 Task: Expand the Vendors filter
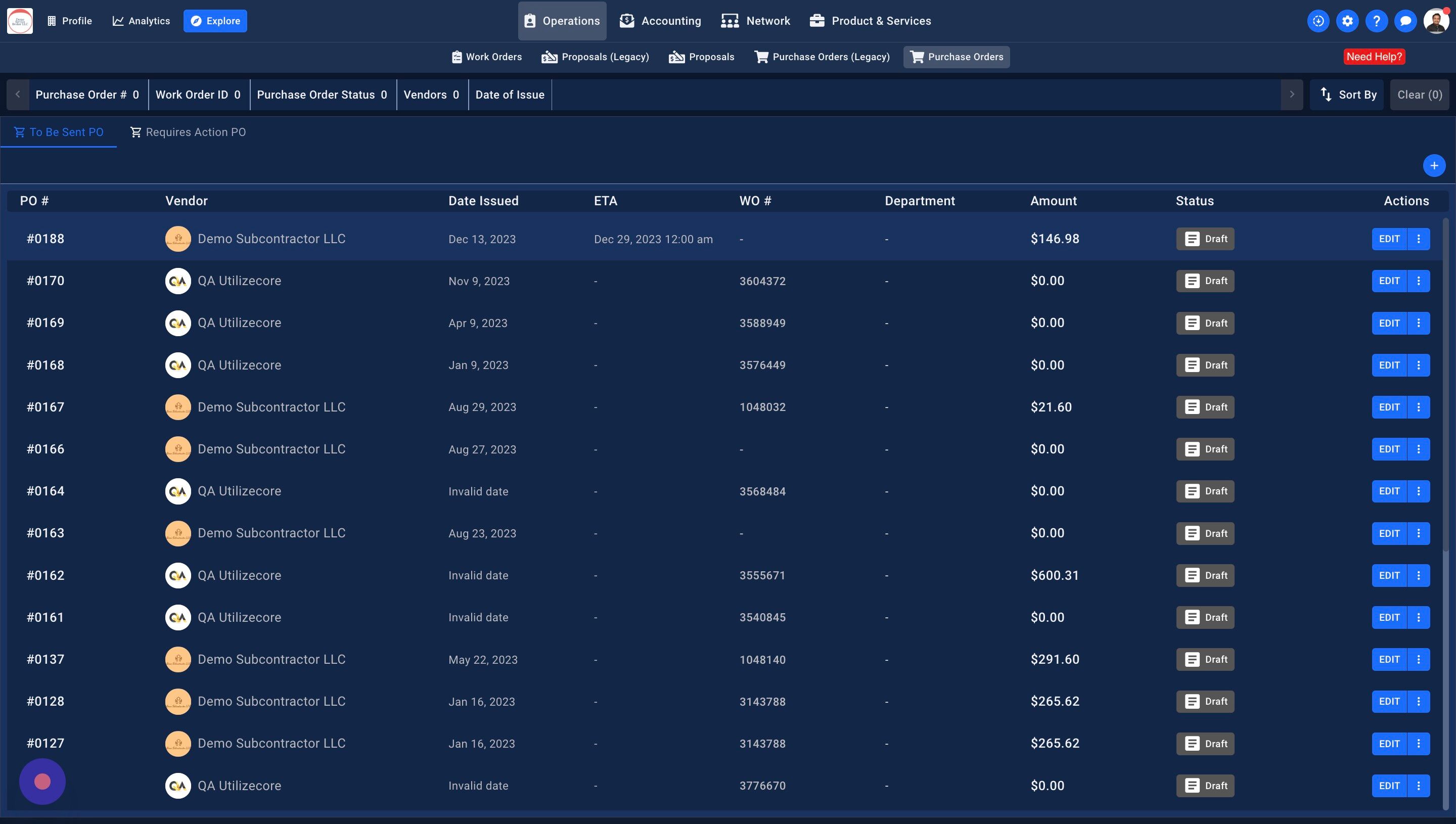coord(431,95)
